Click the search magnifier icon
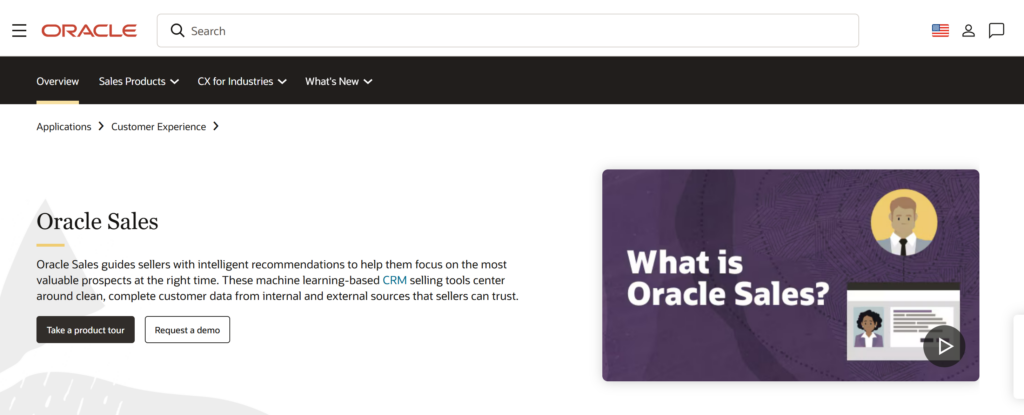 coord(177,31)
